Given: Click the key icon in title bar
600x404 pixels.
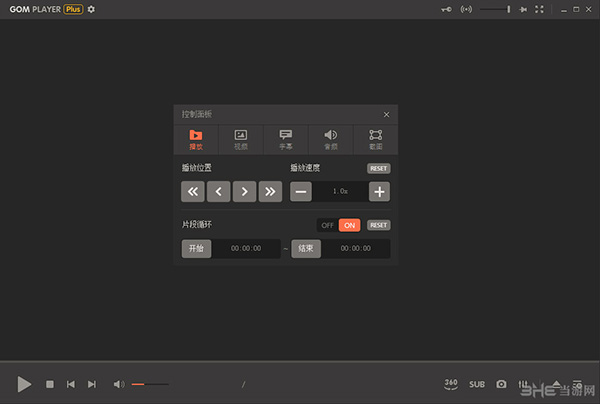Looking at the screenshot, I should tap(446, 9).
